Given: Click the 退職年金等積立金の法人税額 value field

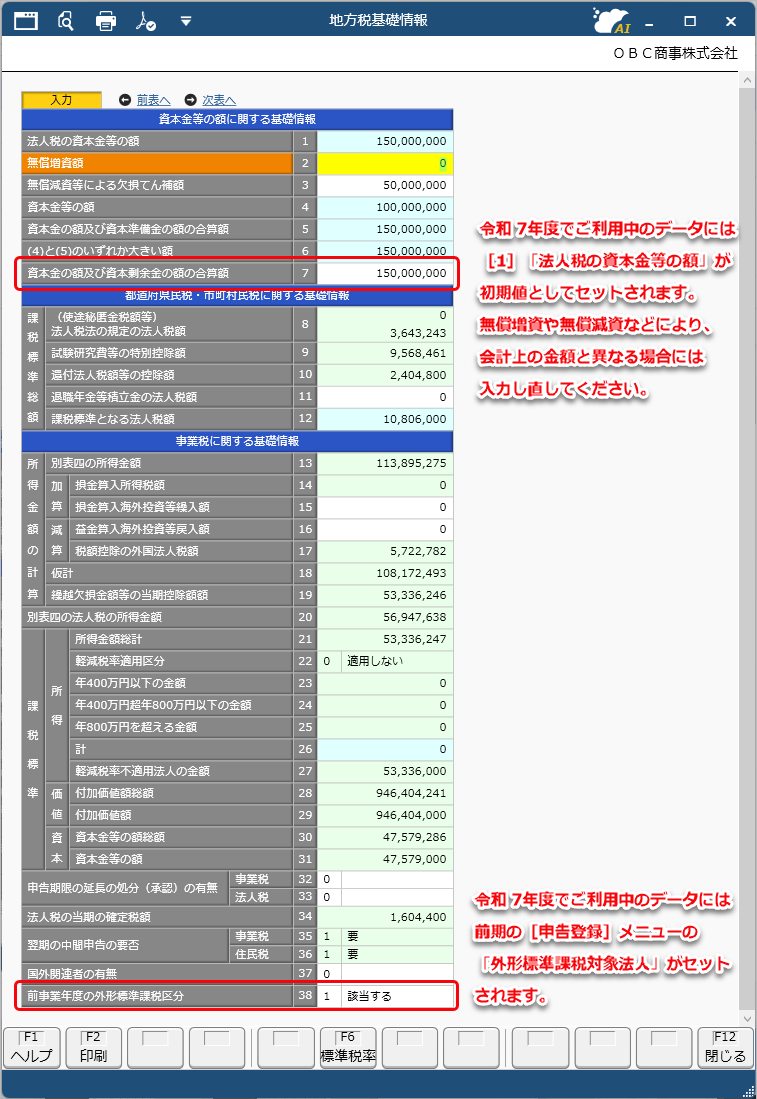Looking at the screenshot, I should [385, 397].
